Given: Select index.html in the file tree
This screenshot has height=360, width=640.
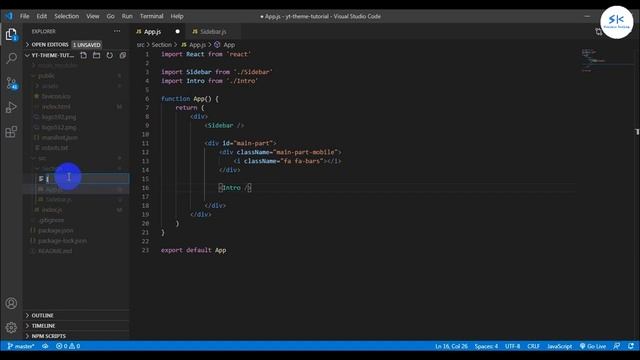Looking at the screenshot, I should [x=56, y=107].
